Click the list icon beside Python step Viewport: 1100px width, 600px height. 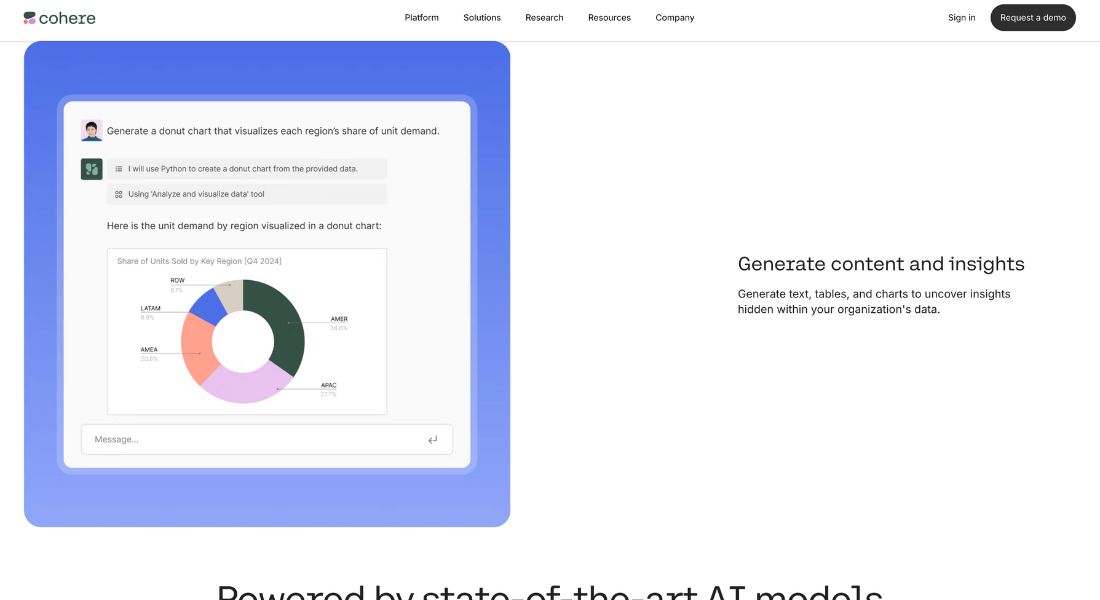coord(119,169)
